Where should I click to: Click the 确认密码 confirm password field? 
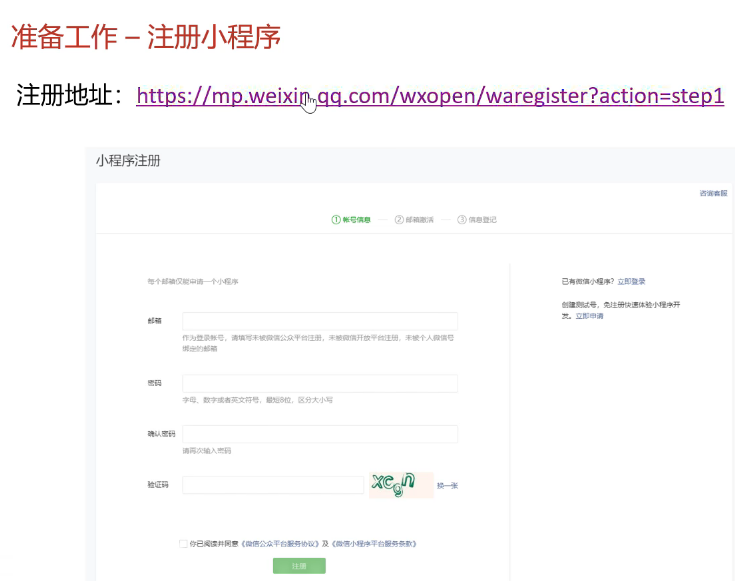point(320,434)
